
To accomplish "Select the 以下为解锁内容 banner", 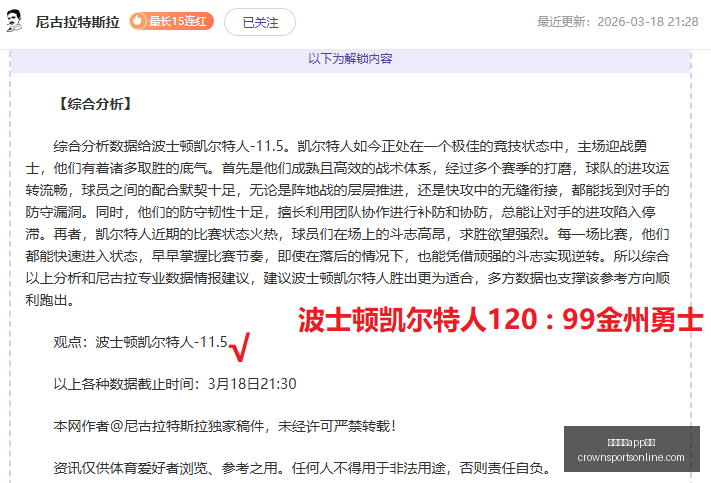I will pos(351,59).
